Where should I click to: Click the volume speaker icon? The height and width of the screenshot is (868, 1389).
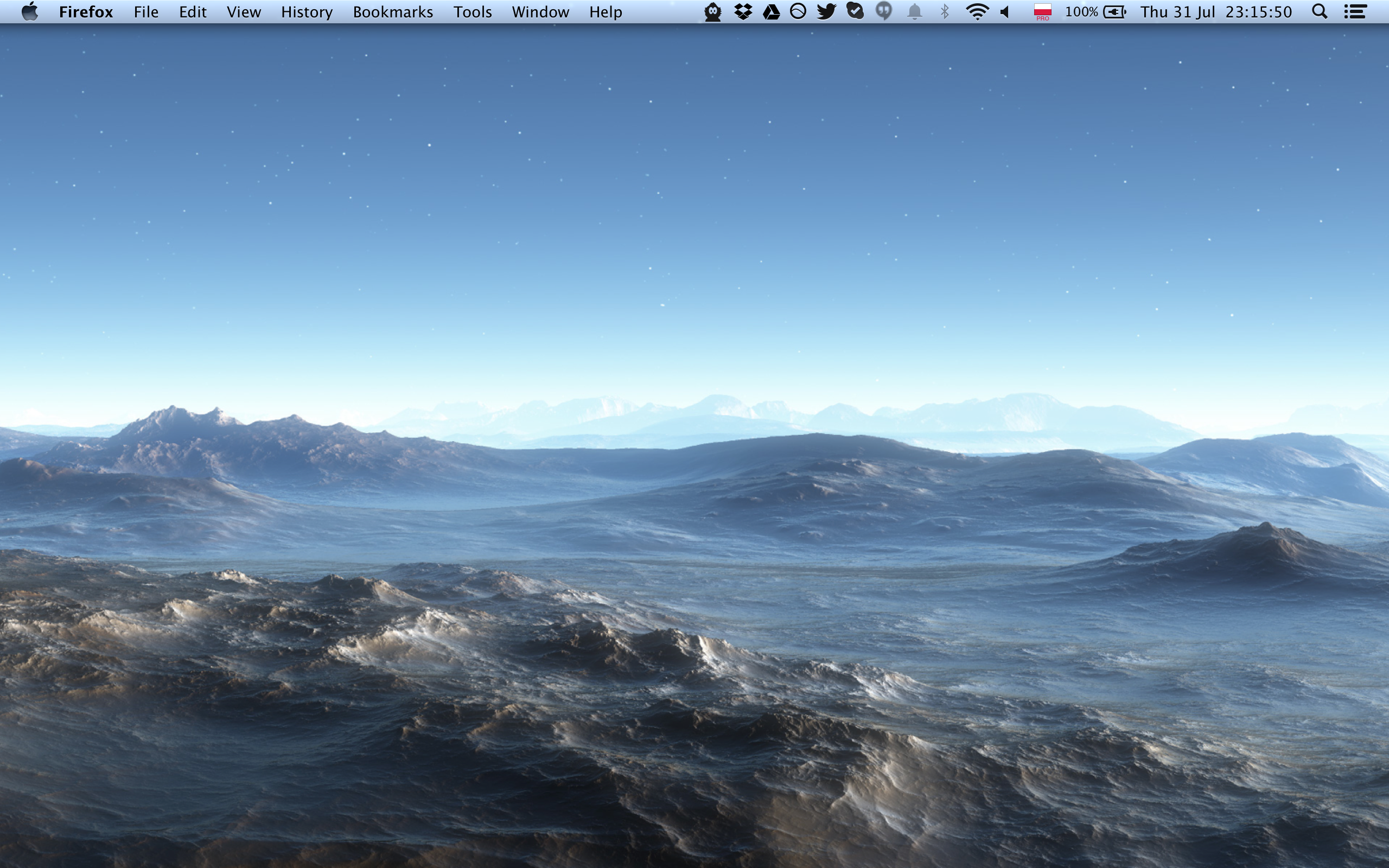click(1005, 11)
